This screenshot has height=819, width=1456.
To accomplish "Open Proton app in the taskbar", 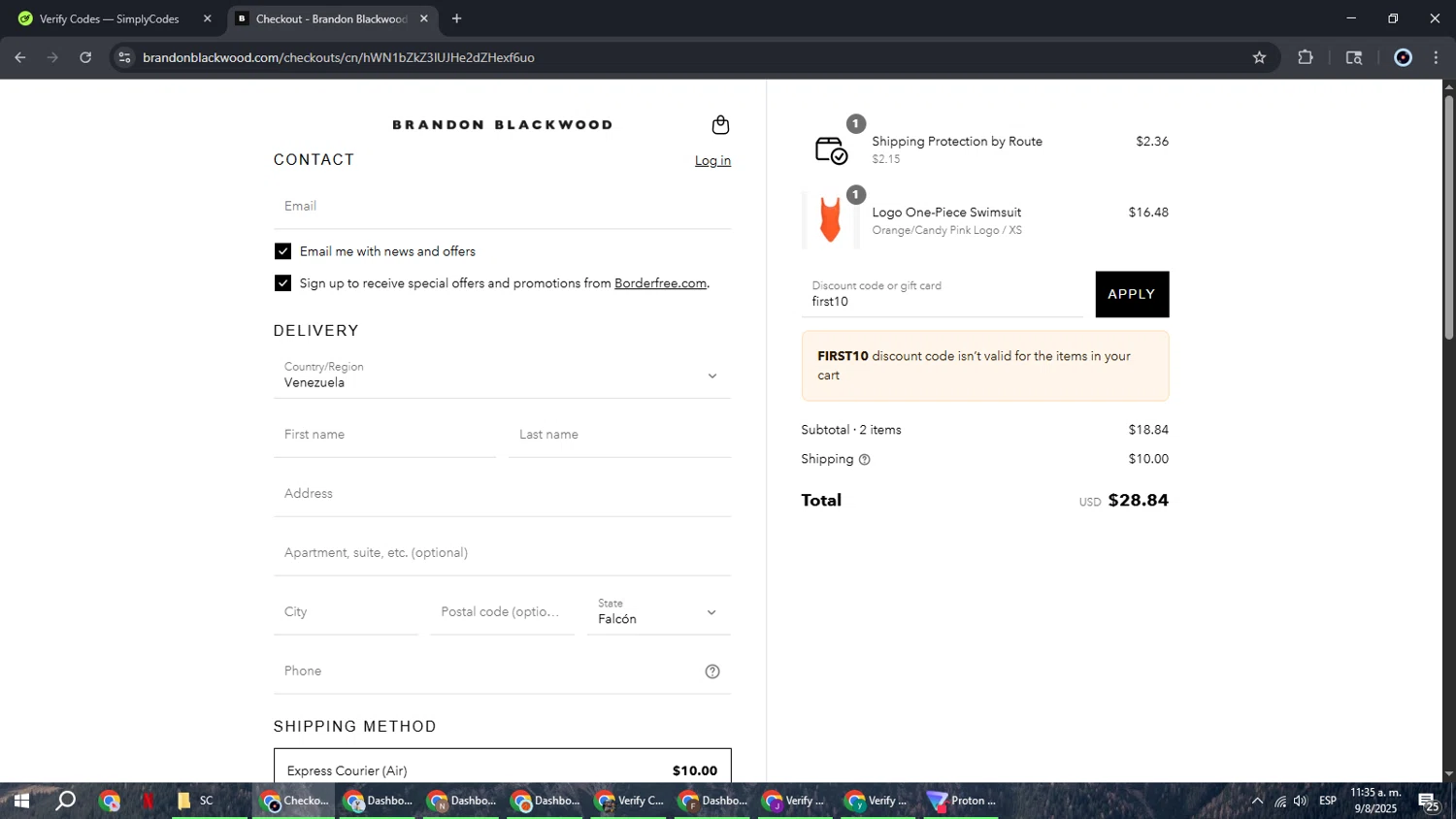I will click(x=961, y=801).
